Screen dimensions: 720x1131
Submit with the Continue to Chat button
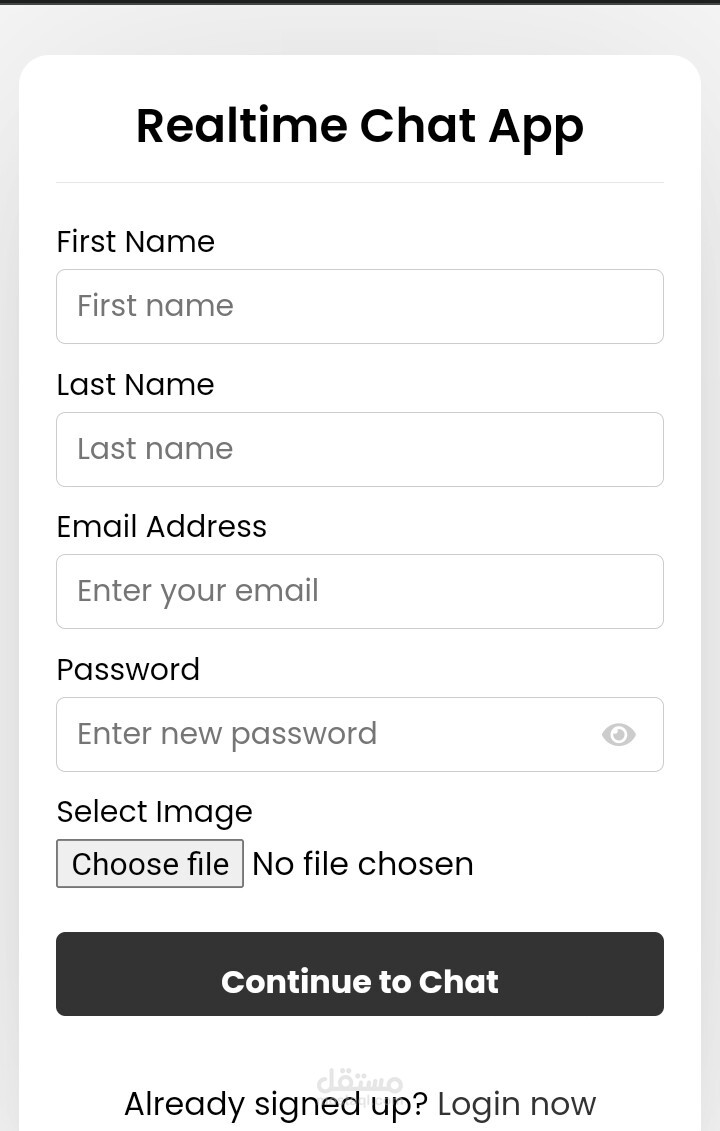(x=360, y=974)
